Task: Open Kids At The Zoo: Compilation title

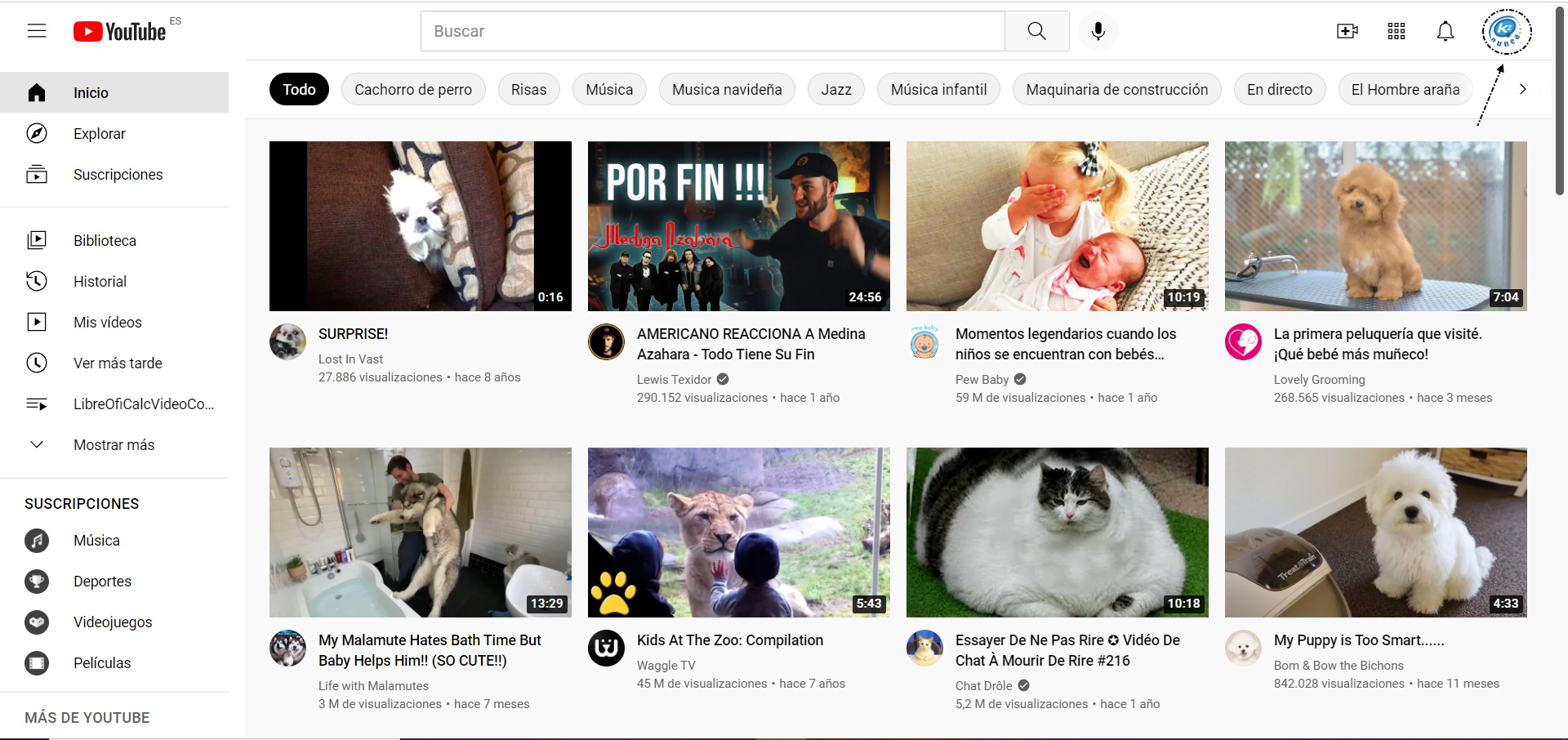Action: tap(730, 640)
